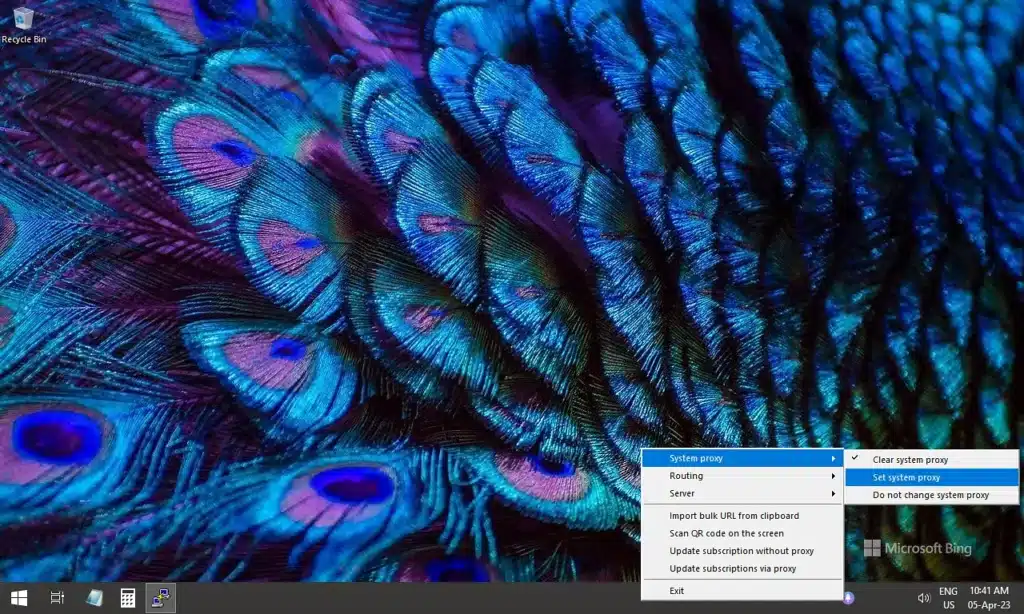The width and height of the screenshot is (1024, 614).
Task: Click Update subscription without proxy
Action: pos(743,551)
